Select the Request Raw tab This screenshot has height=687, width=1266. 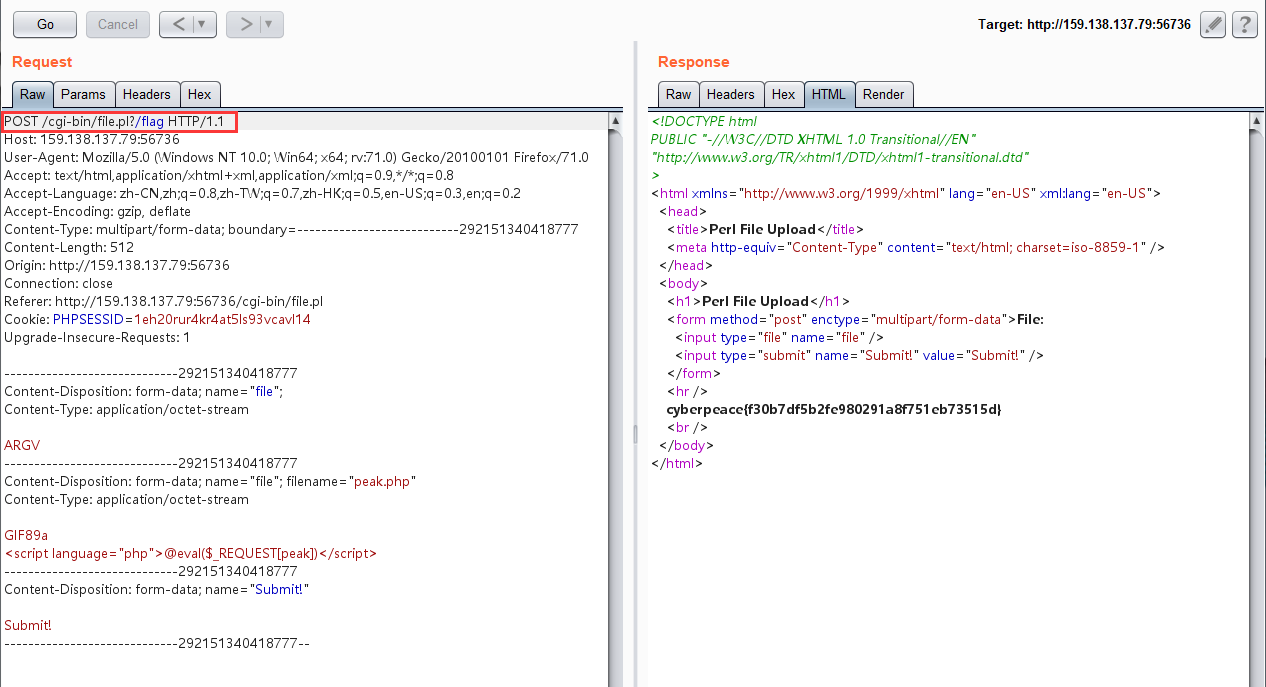point(33,95)
